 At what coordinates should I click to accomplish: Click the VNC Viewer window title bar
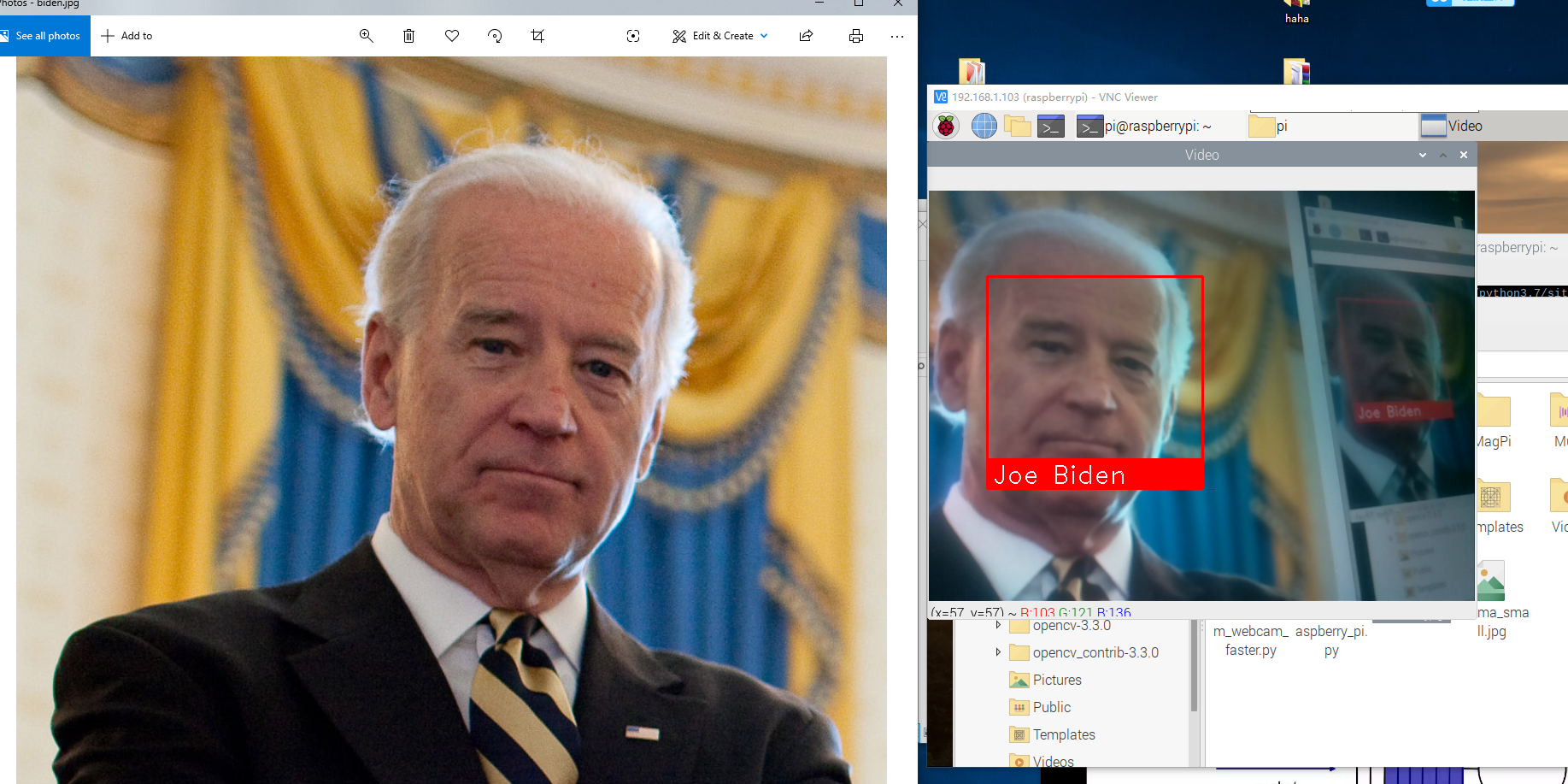click(x=1248, y=97)
